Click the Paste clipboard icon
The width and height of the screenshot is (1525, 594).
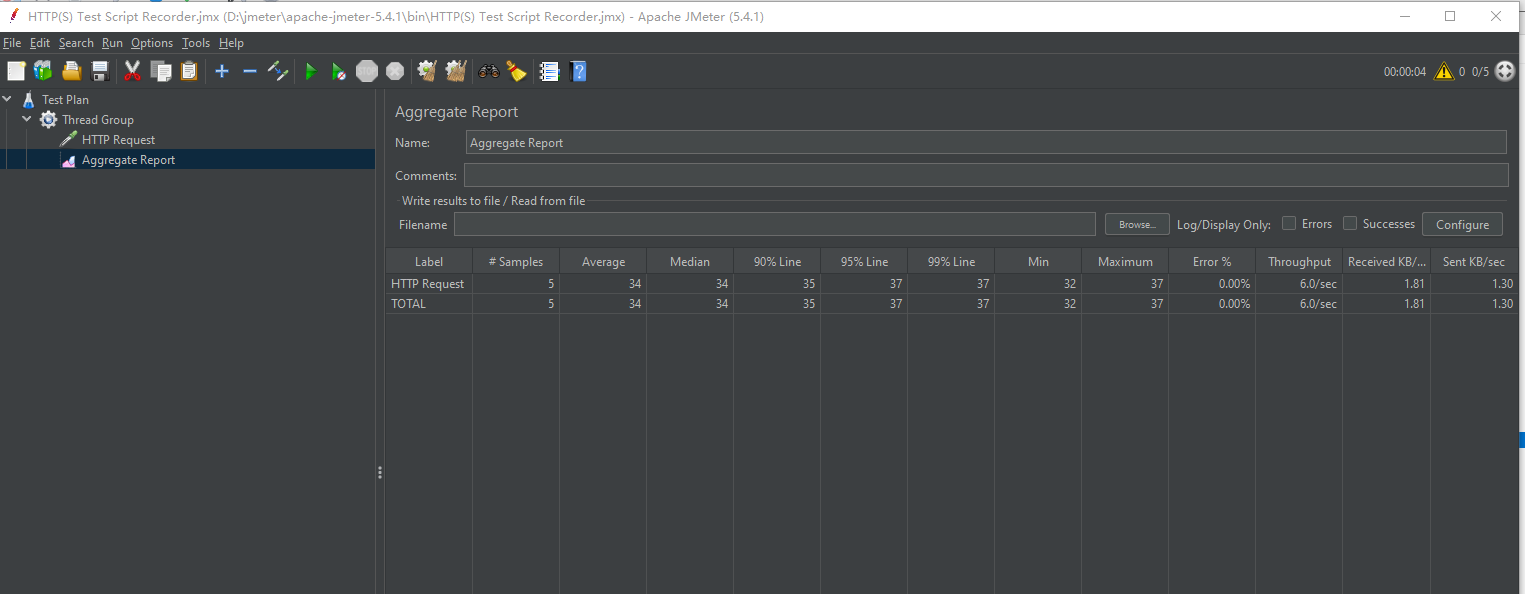[x=189, y=71]
